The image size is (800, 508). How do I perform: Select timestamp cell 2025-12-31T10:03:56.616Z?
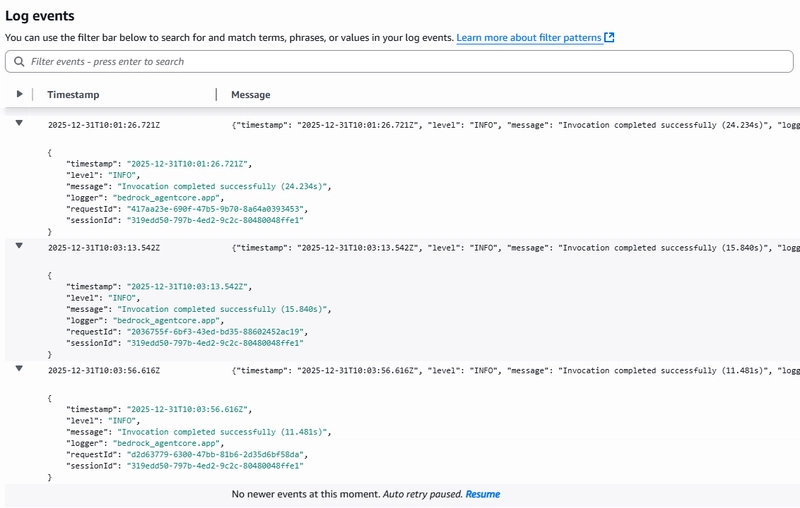pos(104,370)
